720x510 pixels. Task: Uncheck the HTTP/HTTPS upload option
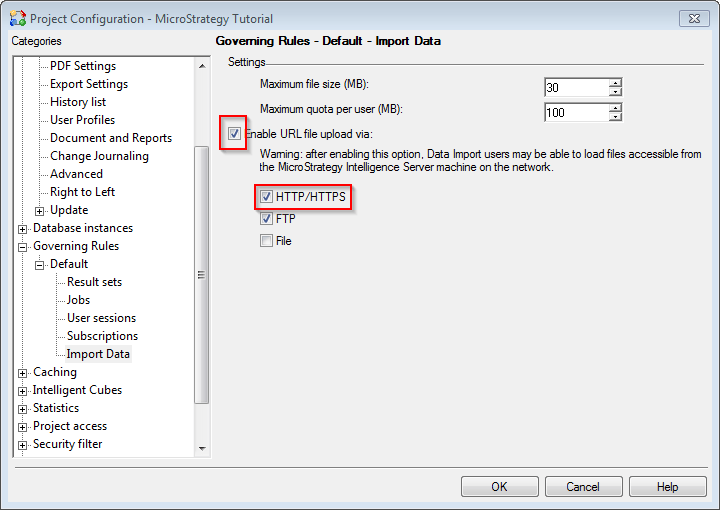pyautogui.click(x=266, y=197)
